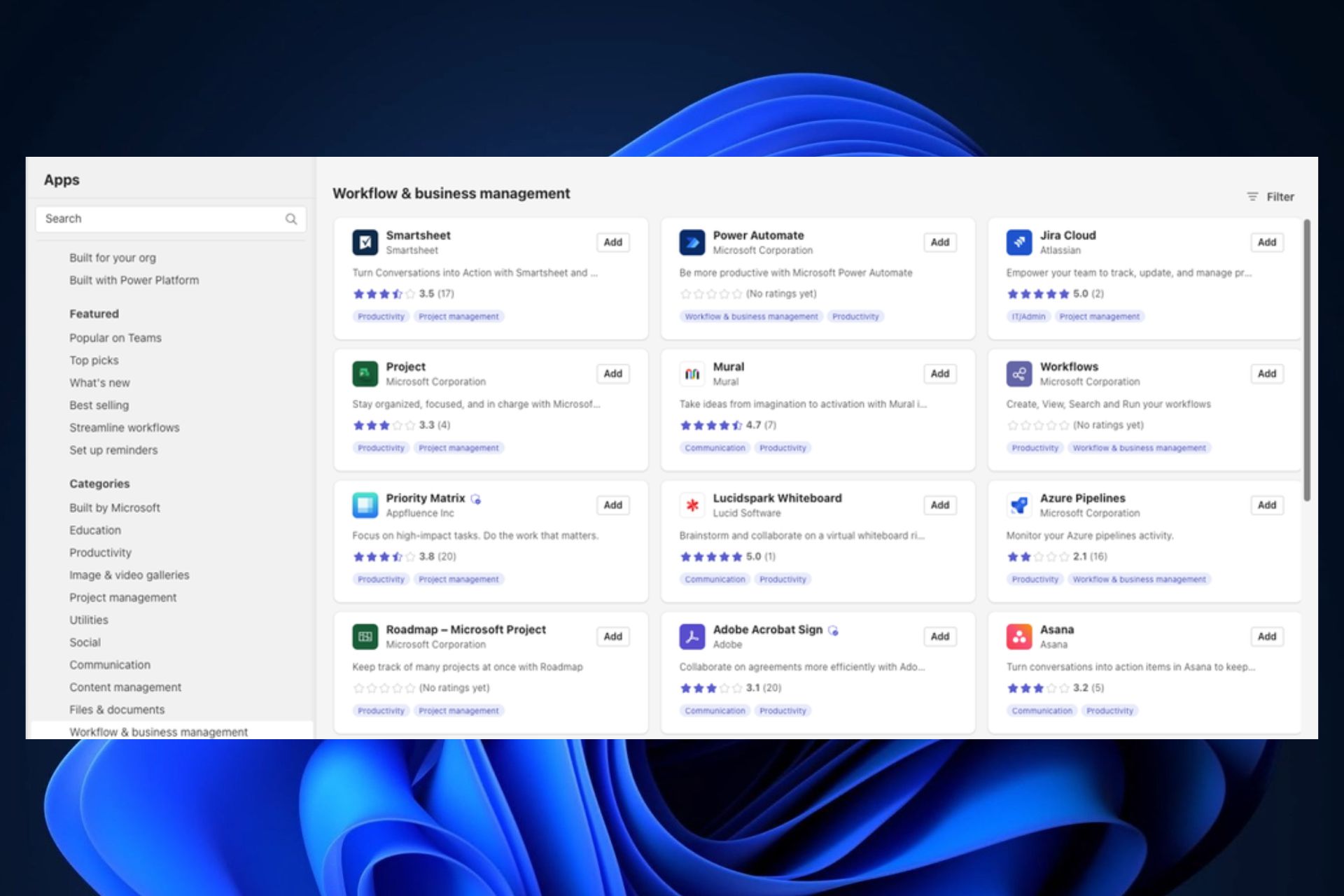The image size is (1344, 896).
Task: Click the Priority Matrix app icon
Action: (365, 505)
